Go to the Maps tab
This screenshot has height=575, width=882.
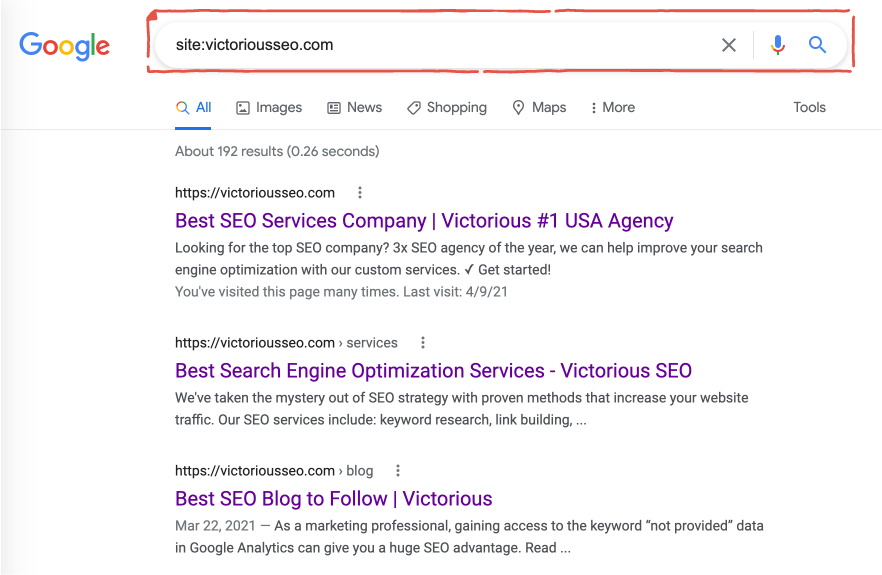click(x=539, y=108)
